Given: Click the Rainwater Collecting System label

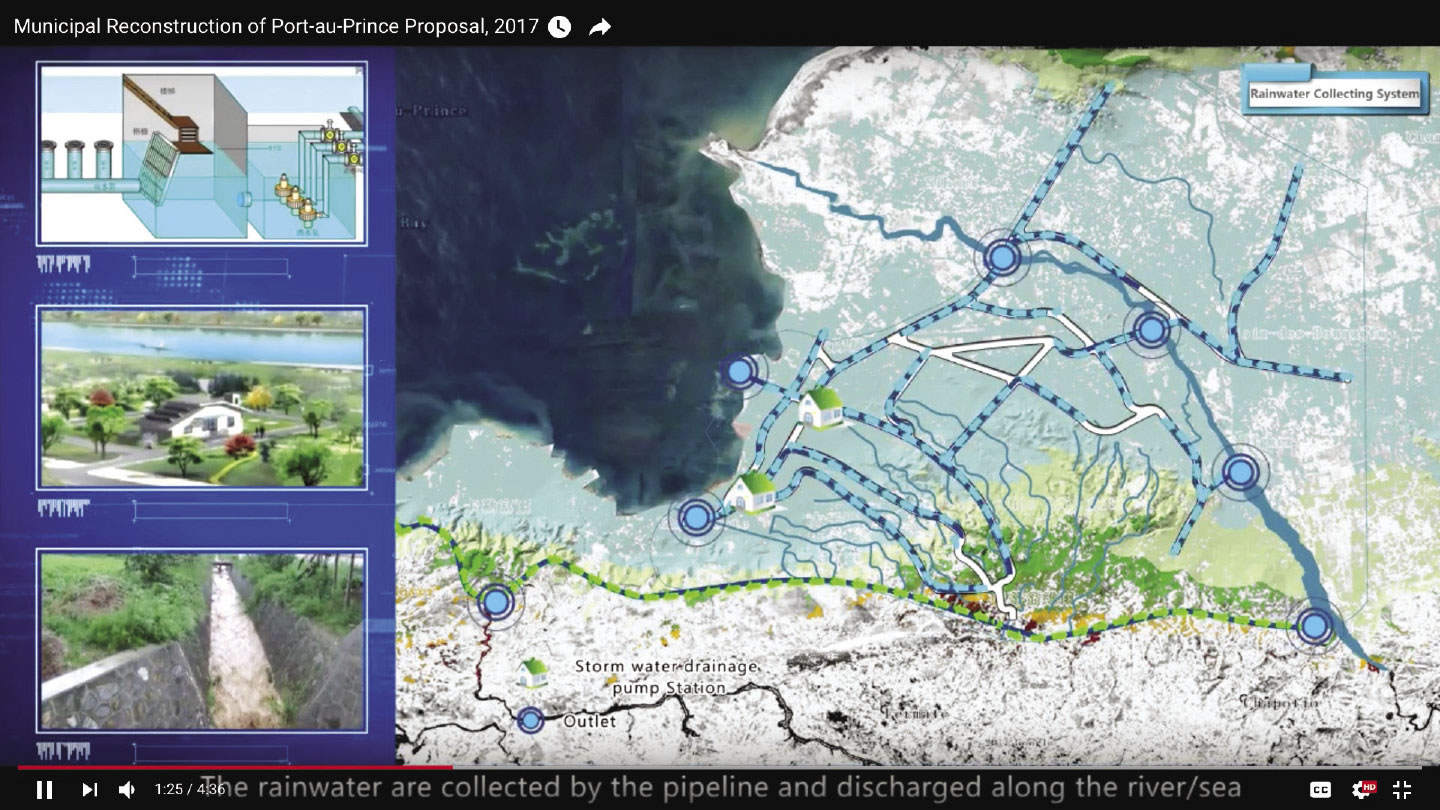Looking at the screenshot, I should [1334, 94].
